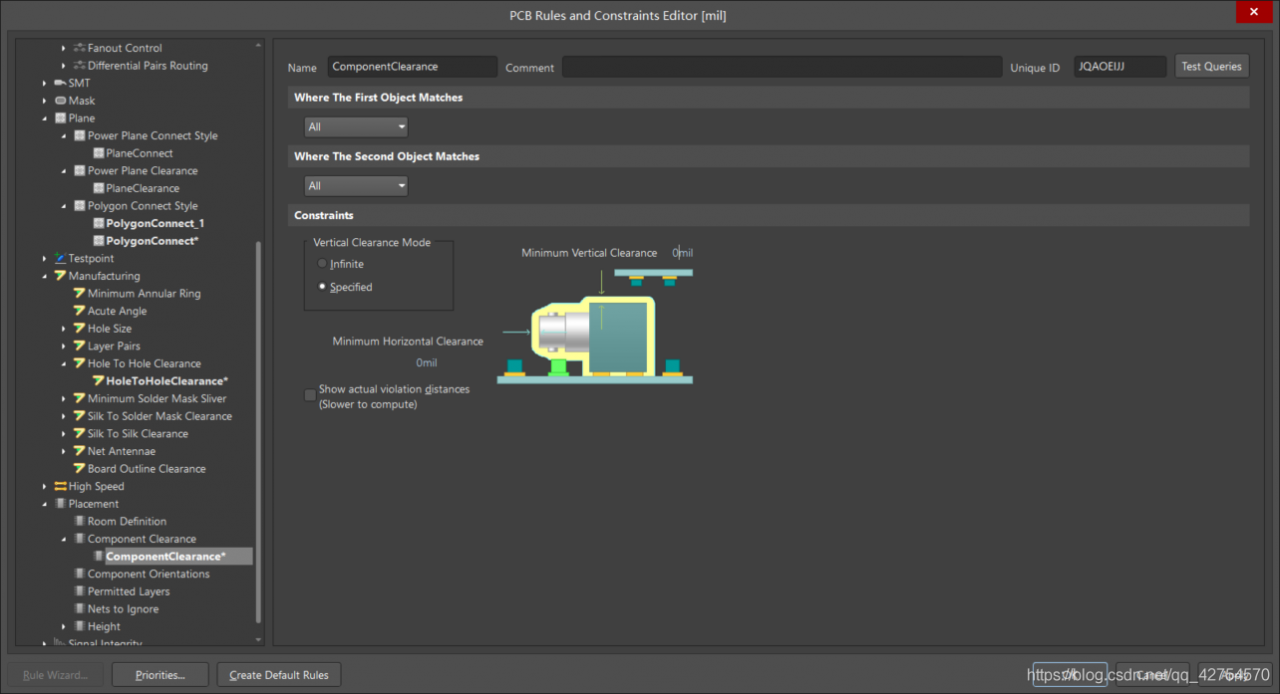
Task: Click the Room Definition rule icon
Action: 79,521
